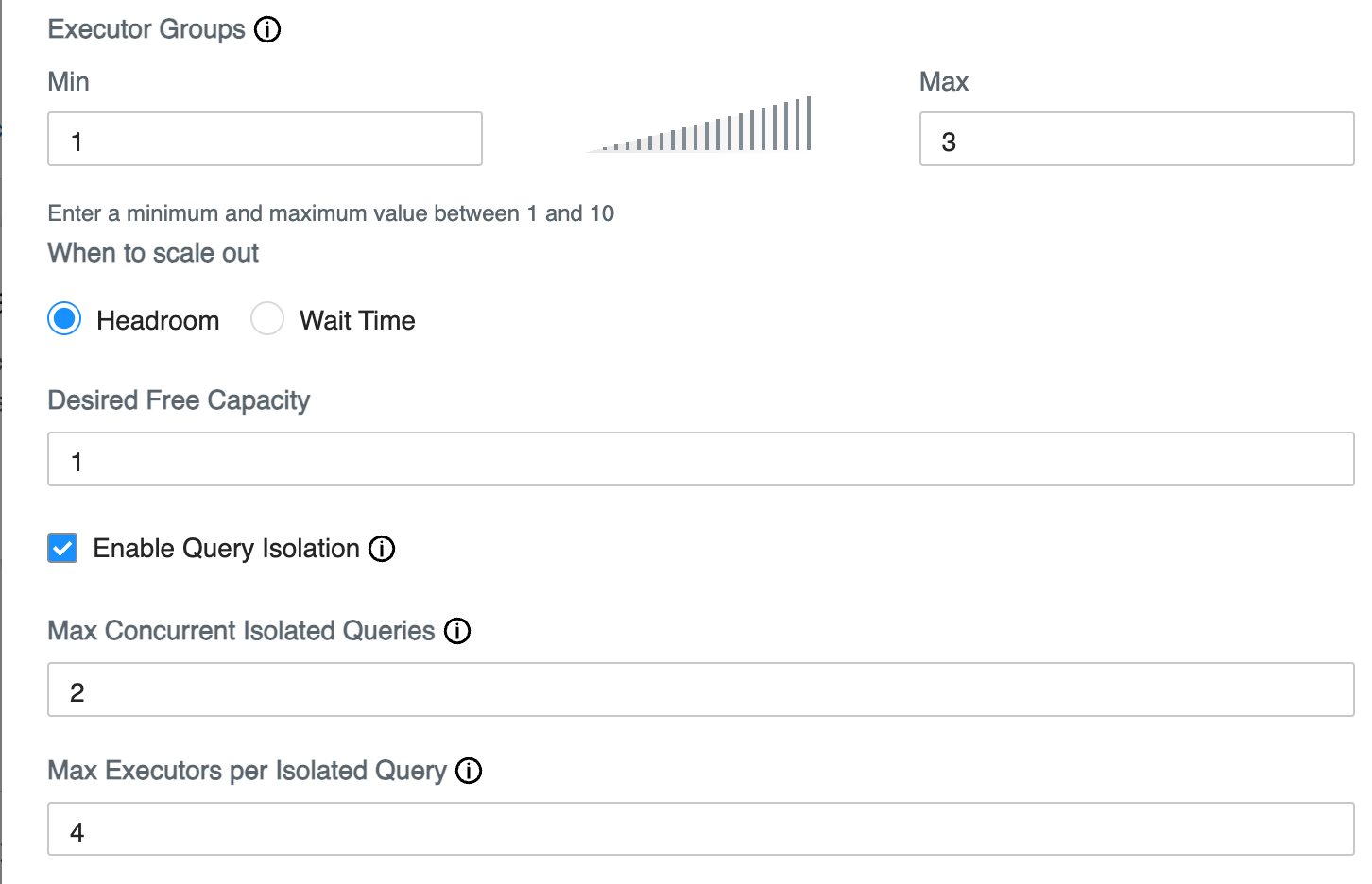Focus the Desired Free Capacity input
This screenshot has width=1372, height=884.
[700, 460]
